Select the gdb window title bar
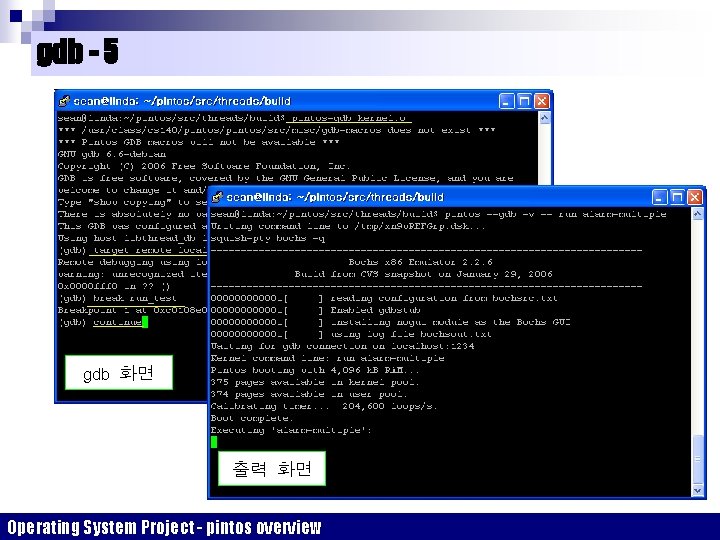This screenshot has width=720, height=540. point(304,101)
